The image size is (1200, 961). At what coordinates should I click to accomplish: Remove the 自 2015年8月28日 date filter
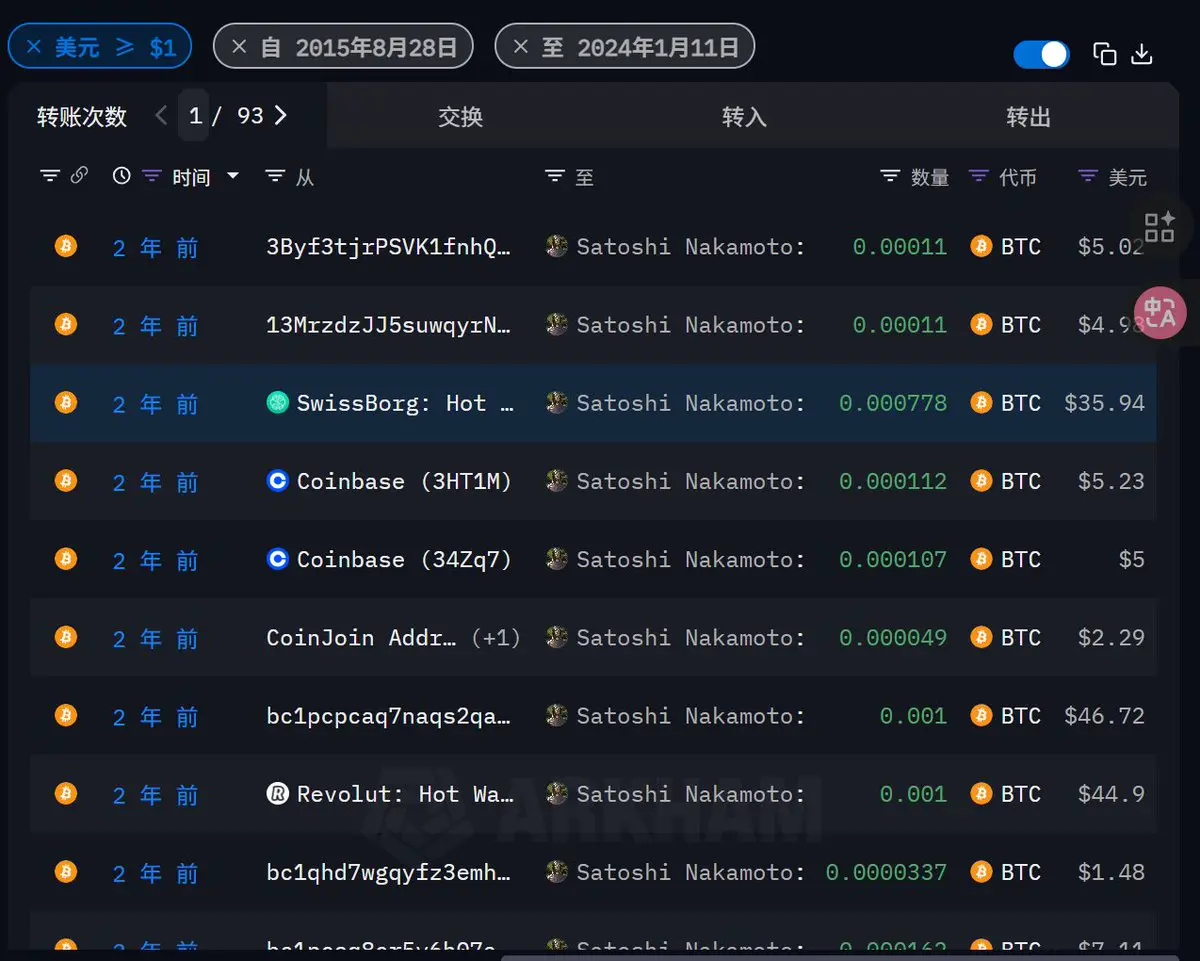point(239,47)
